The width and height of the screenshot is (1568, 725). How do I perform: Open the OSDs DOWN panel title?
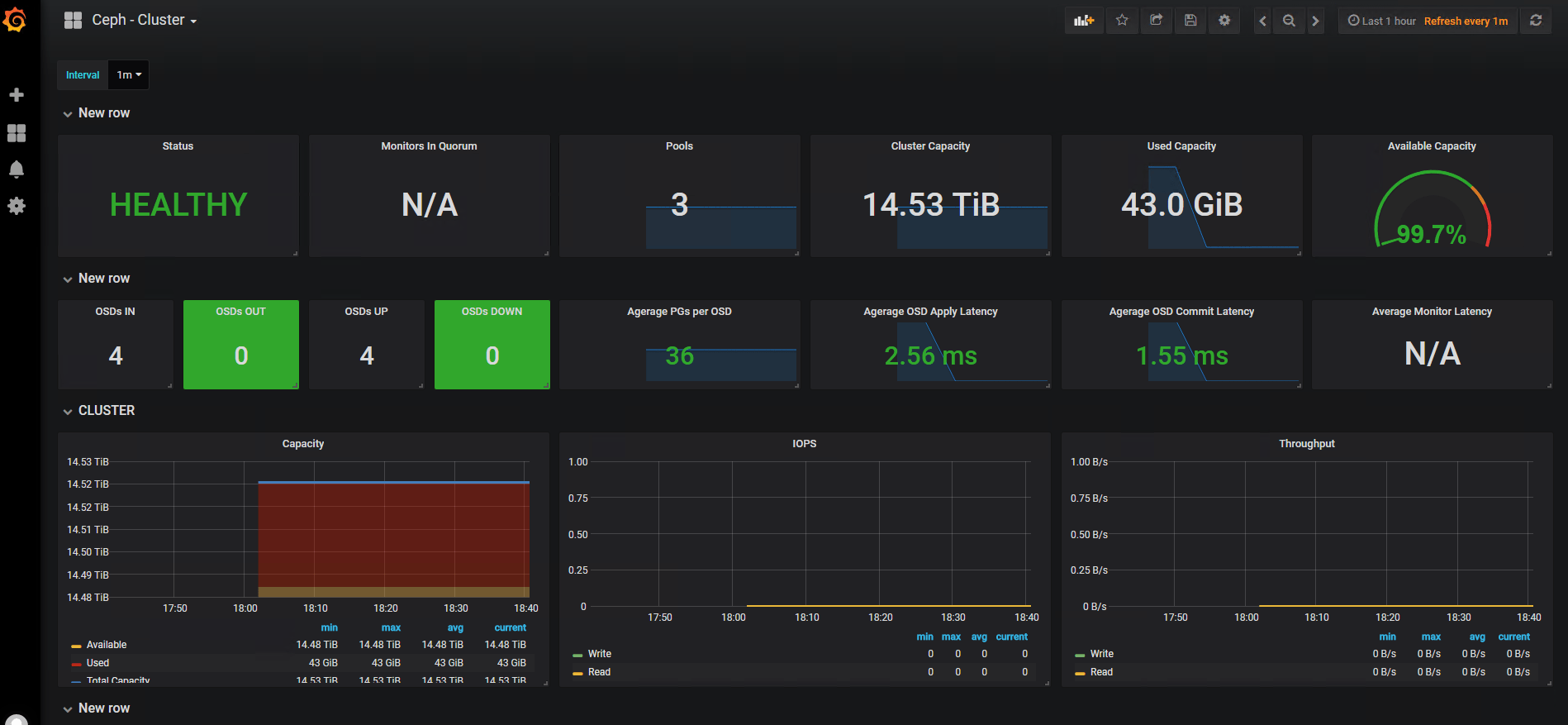point(492,312)
